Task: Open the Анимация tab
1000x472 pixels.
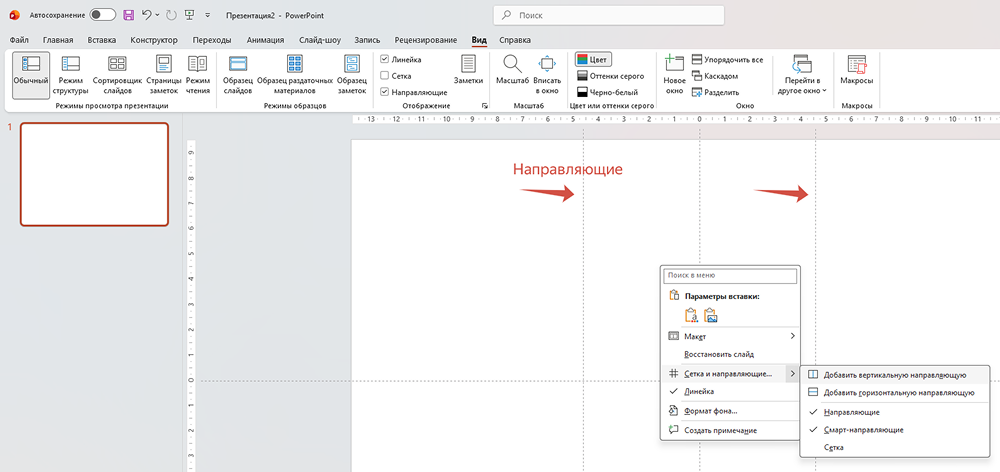Action: pos(265,40)
